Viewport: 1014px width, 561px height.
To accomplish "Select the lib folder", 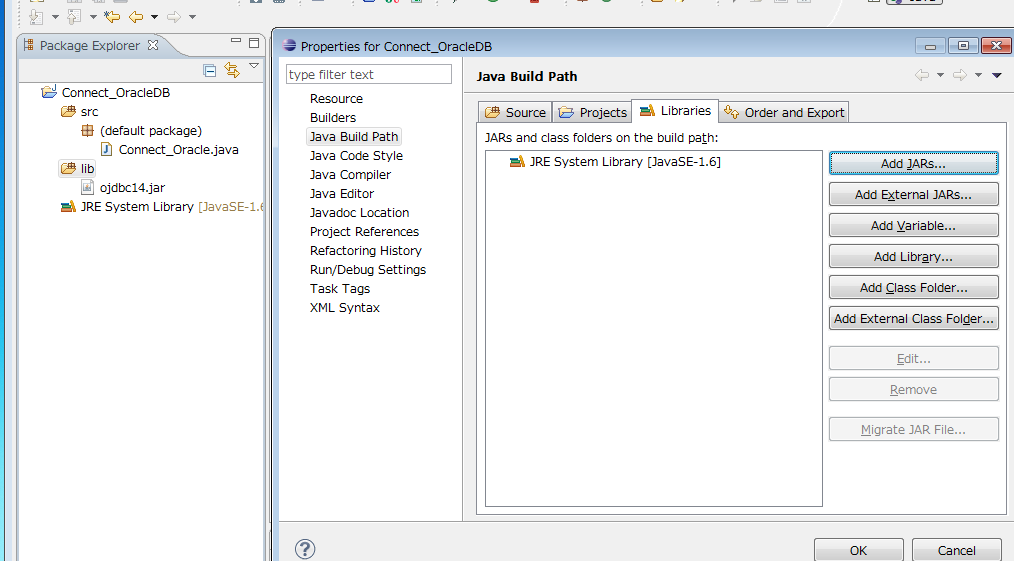I will 87,169.
